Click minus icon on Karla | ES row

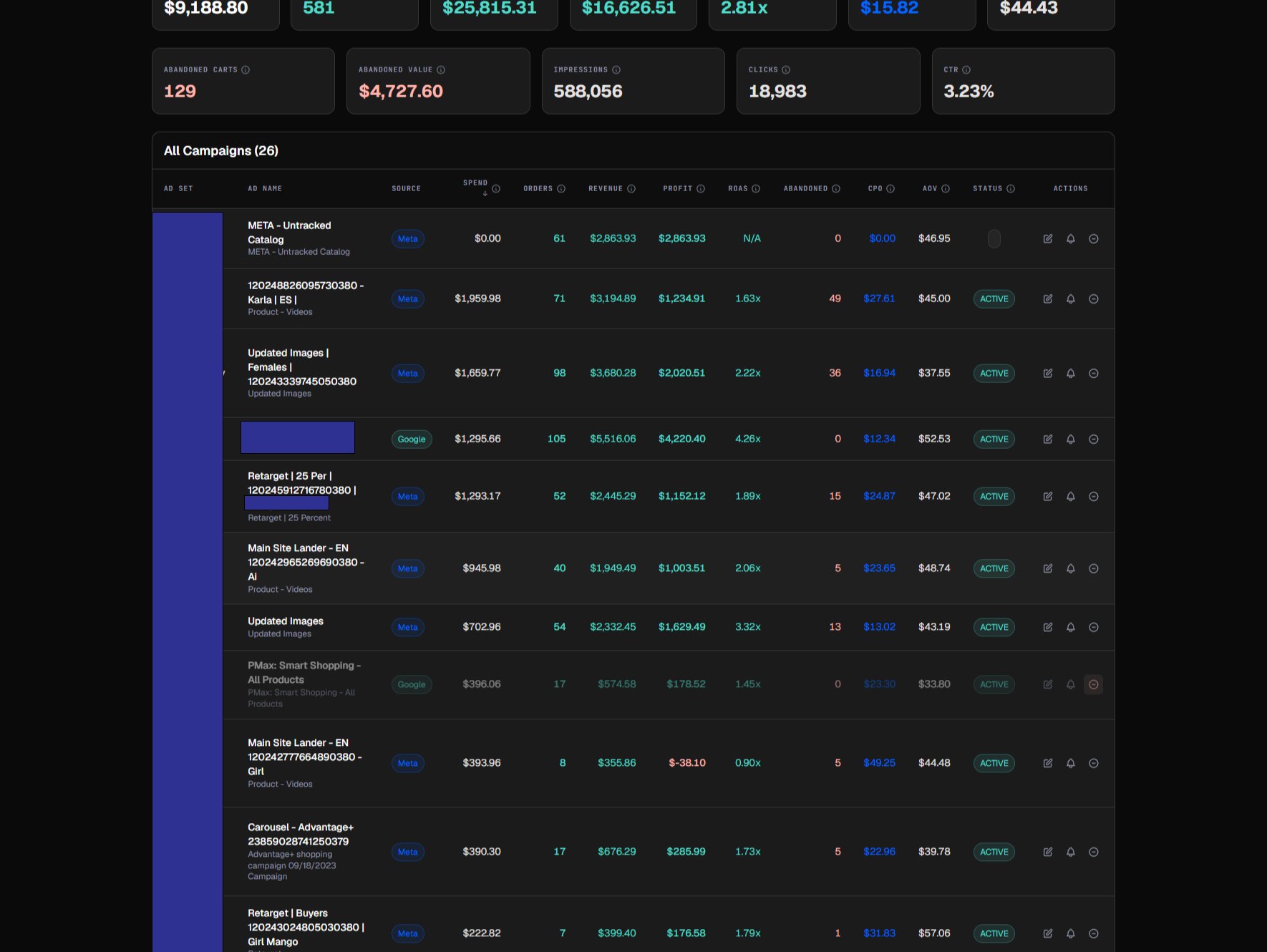point(1094,299)
